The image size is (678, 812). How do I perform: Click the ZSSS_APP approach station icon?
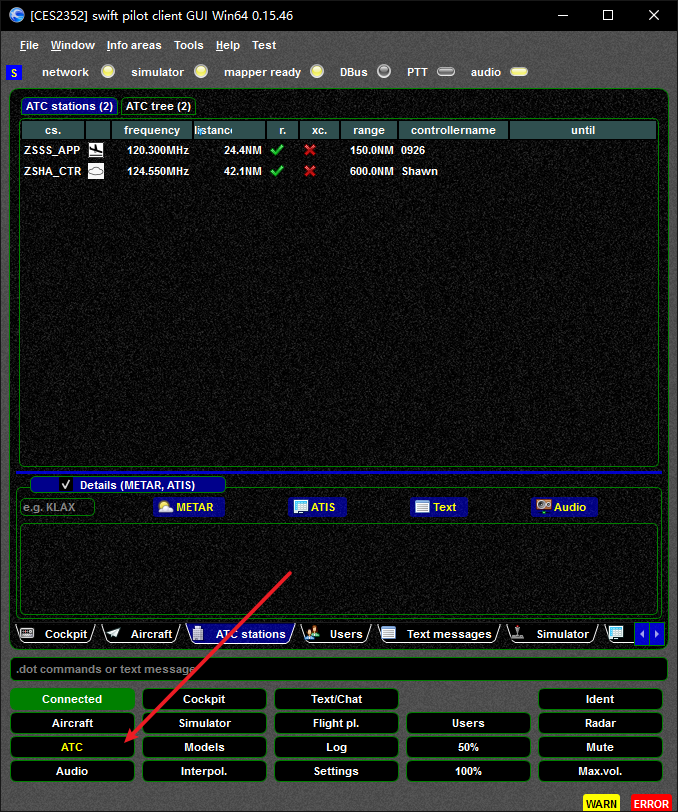(x=96, y=150)
